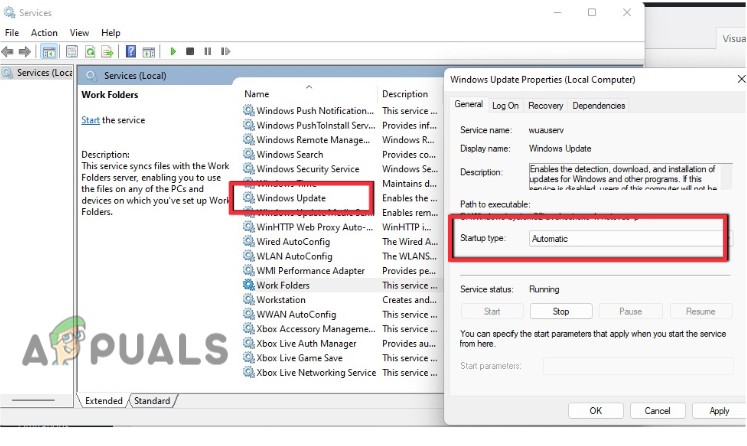Select Services (Local) in the console tree
Image resolution: width=747 pixels, height=446 pixels.
37,73
